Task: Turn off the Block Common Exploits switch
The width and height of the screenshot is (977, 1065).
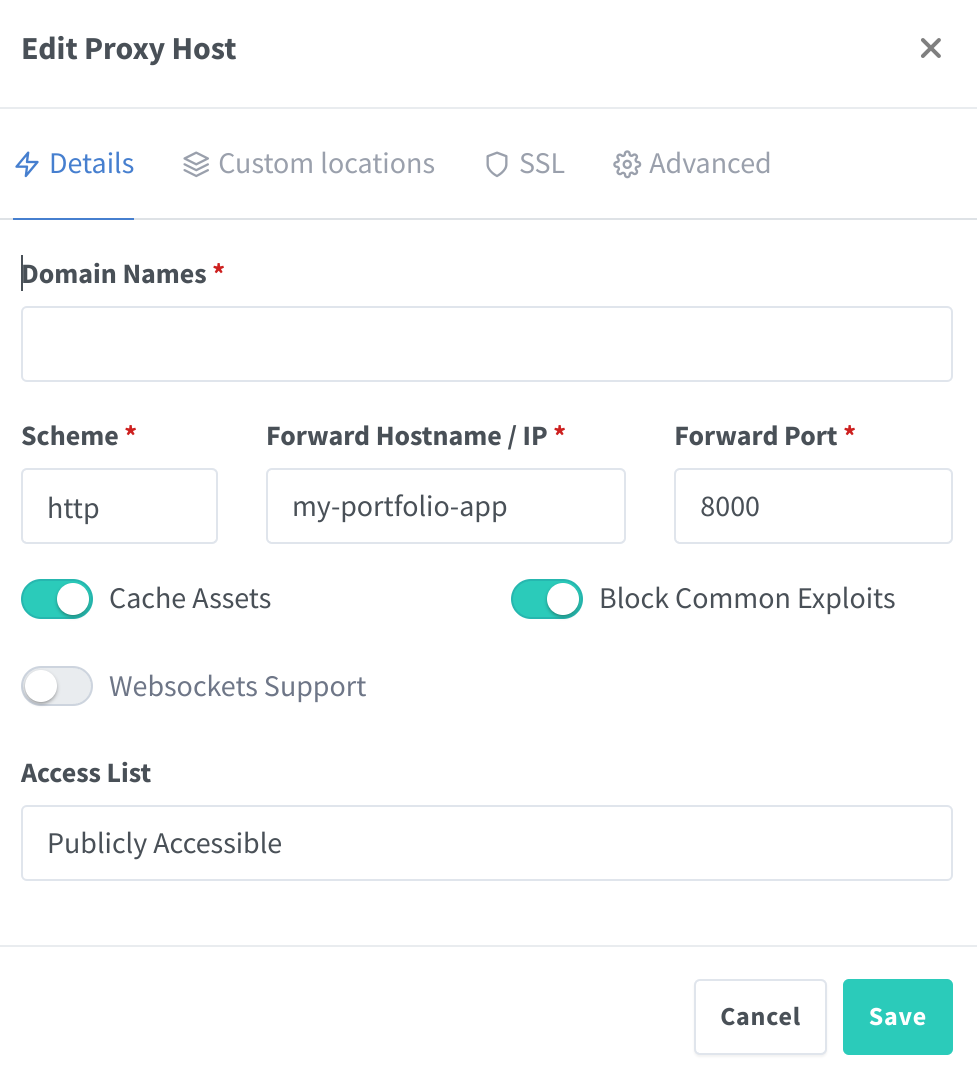Action: pyautogui.click(x=547, y=599)
